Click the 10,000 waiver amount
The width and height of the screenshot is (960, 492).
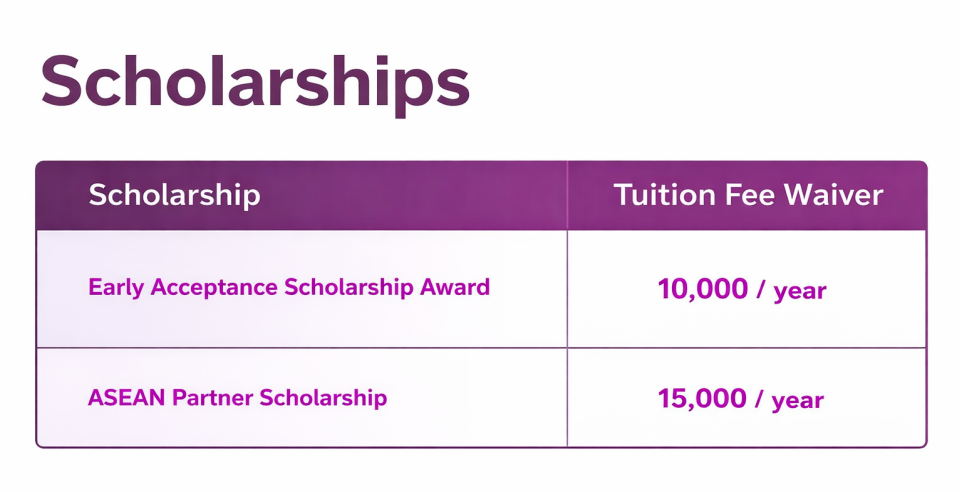(x=702, y=290)
